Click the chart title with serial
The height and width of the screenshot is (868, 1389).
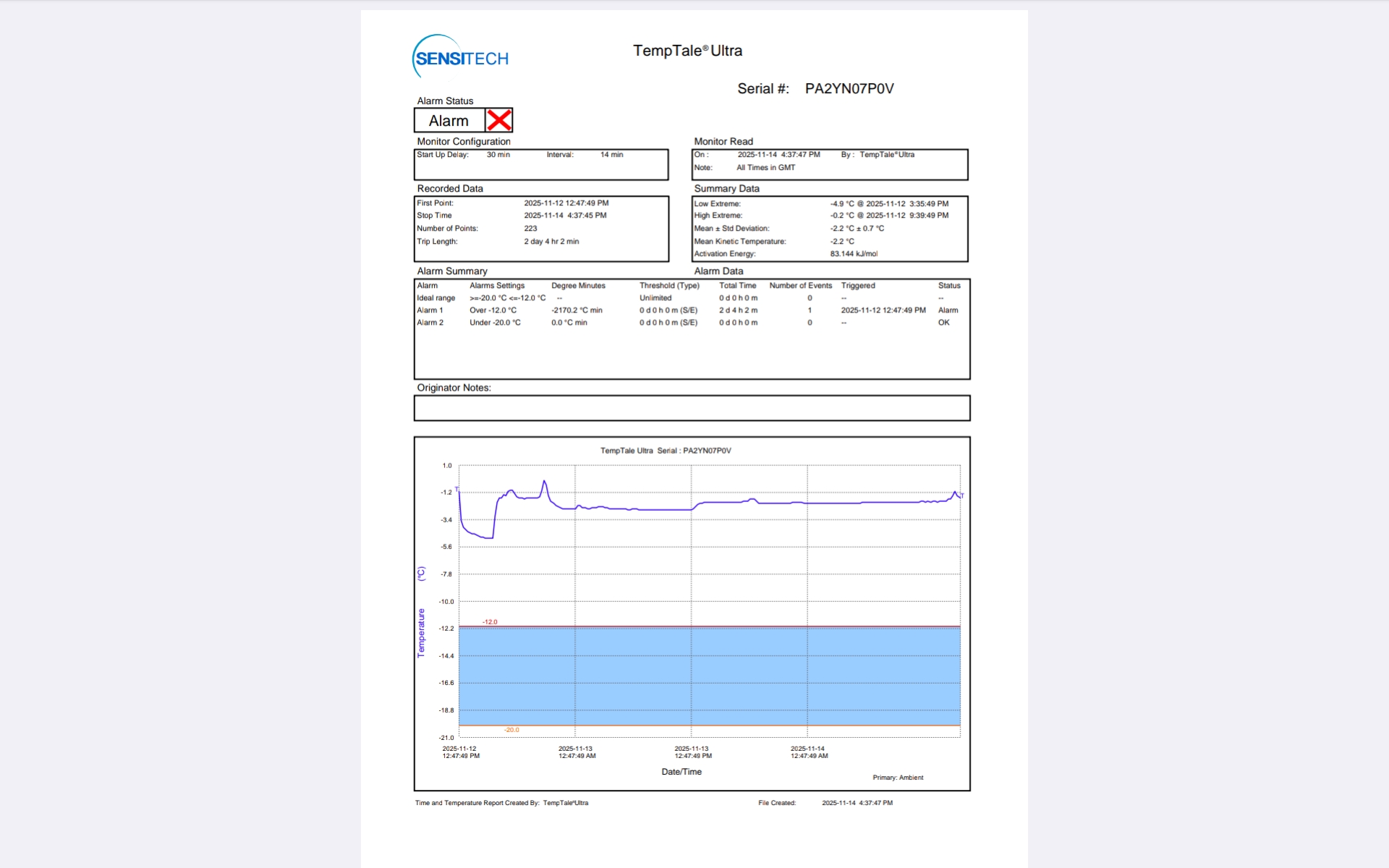click(x=666, y=451)
